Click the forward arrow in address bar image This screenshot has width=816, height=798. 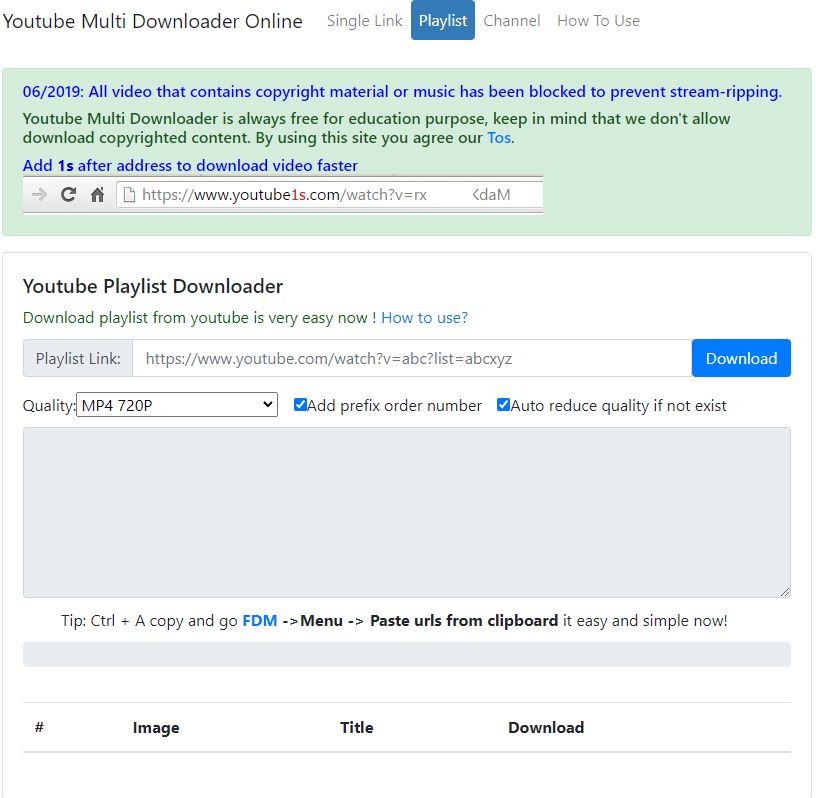[39, 195]
